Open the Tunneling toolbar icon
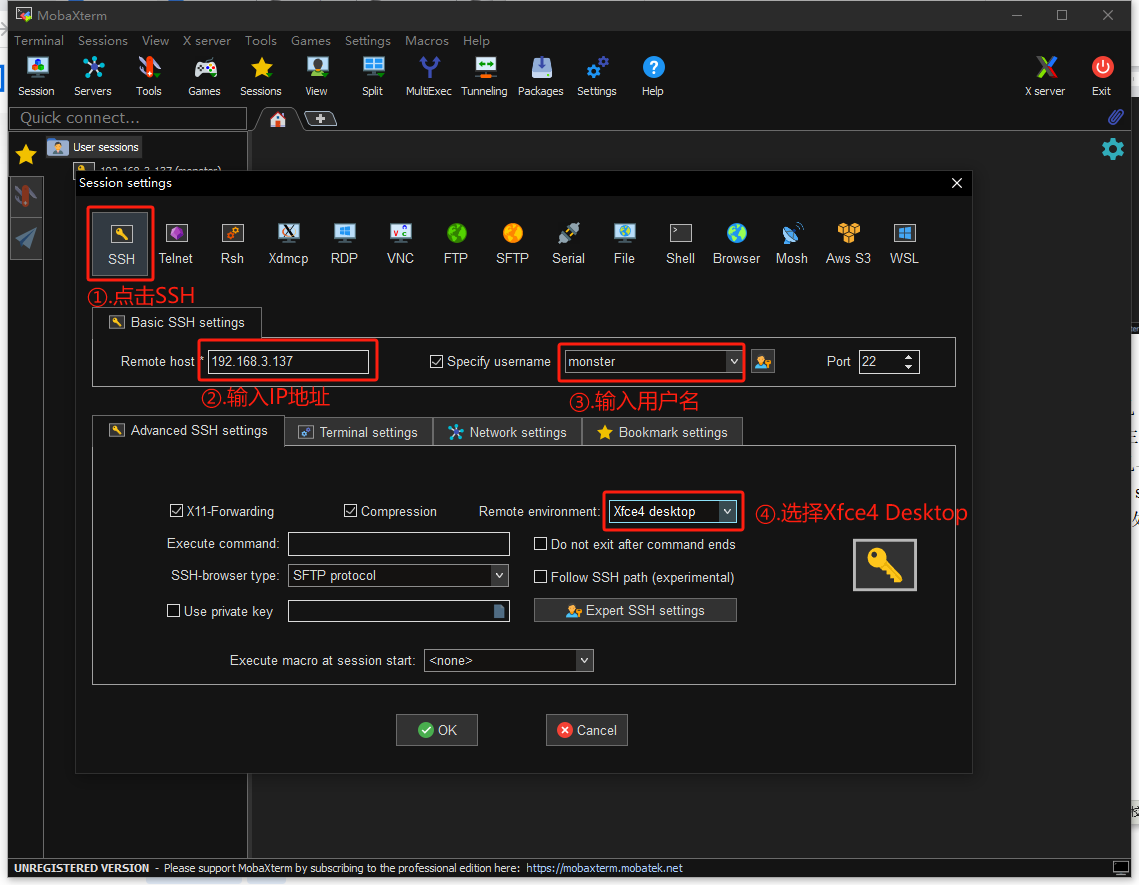1139x885 pixels. tap(485, 76)
